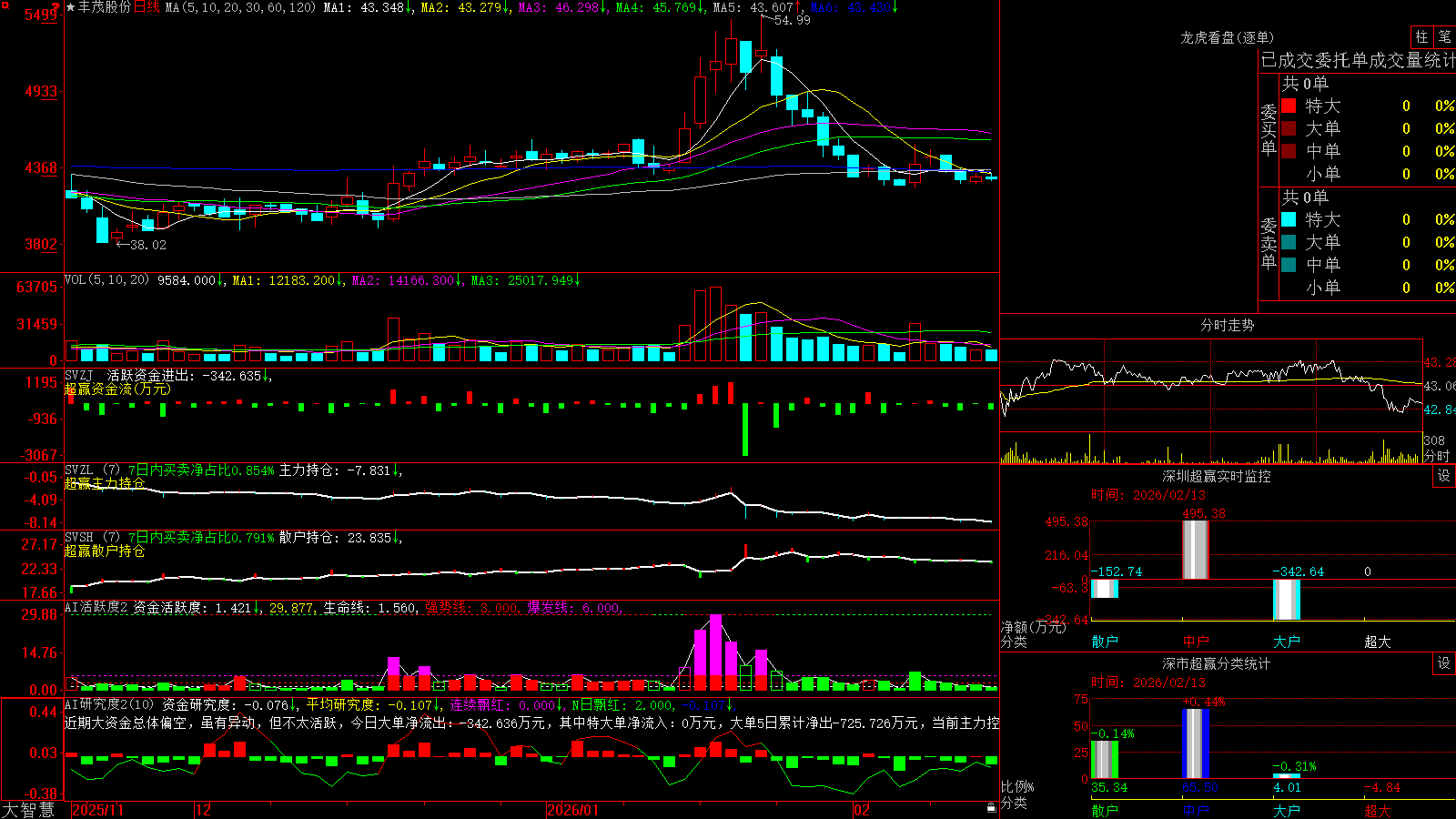
Task: Open 设 settings for 深市超赢分类统计
Action: [x=1443, y=663]
